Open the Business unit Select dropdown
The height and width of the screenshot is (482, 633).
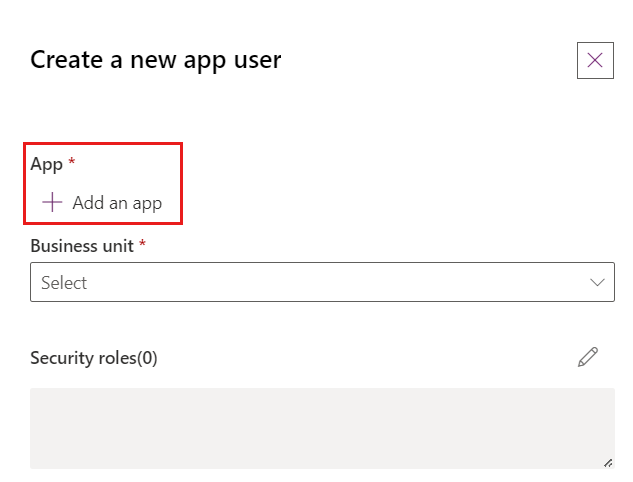[322, 282]
